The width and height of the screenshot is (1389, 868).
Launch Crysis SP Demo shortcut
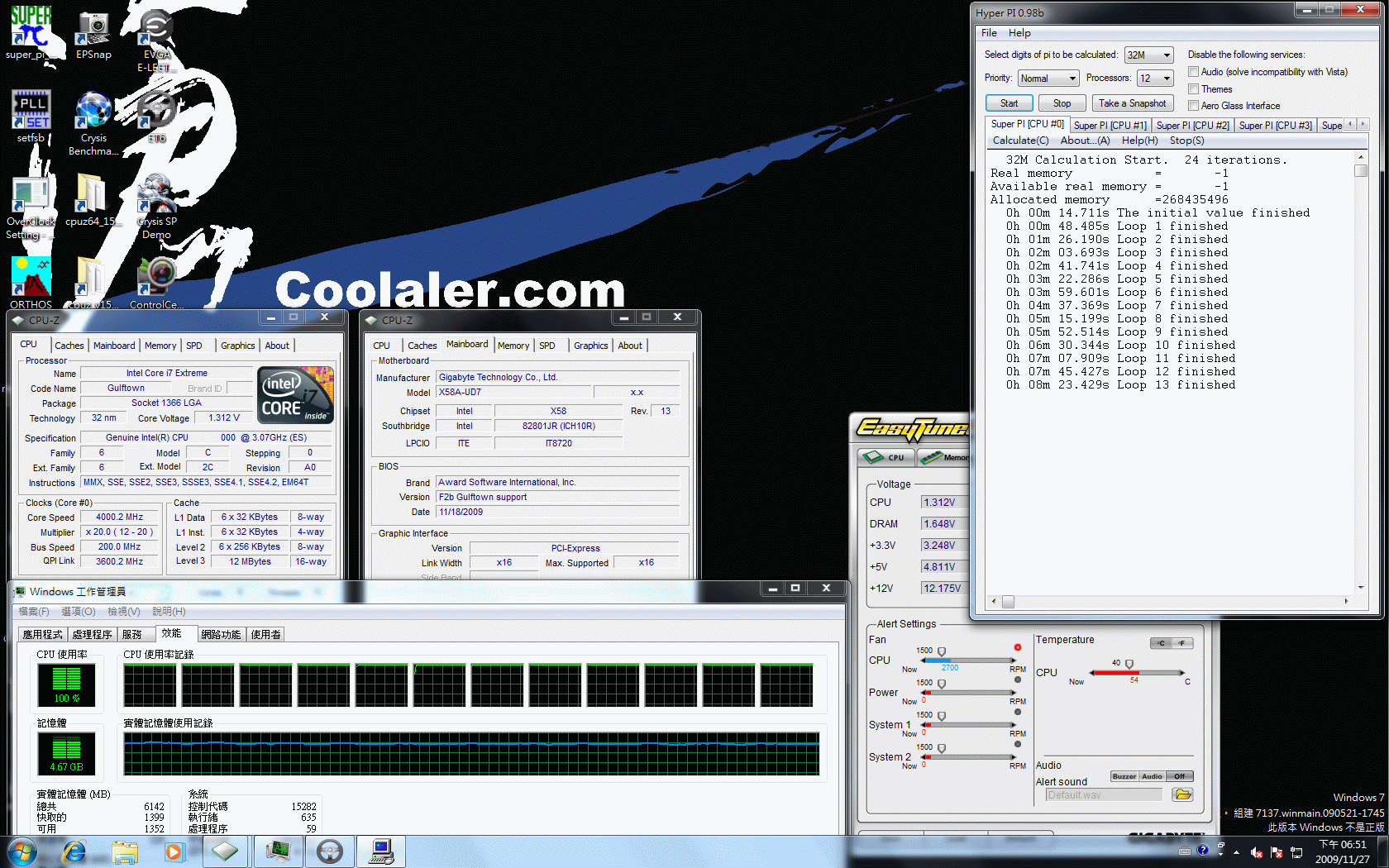click(156, 207)
